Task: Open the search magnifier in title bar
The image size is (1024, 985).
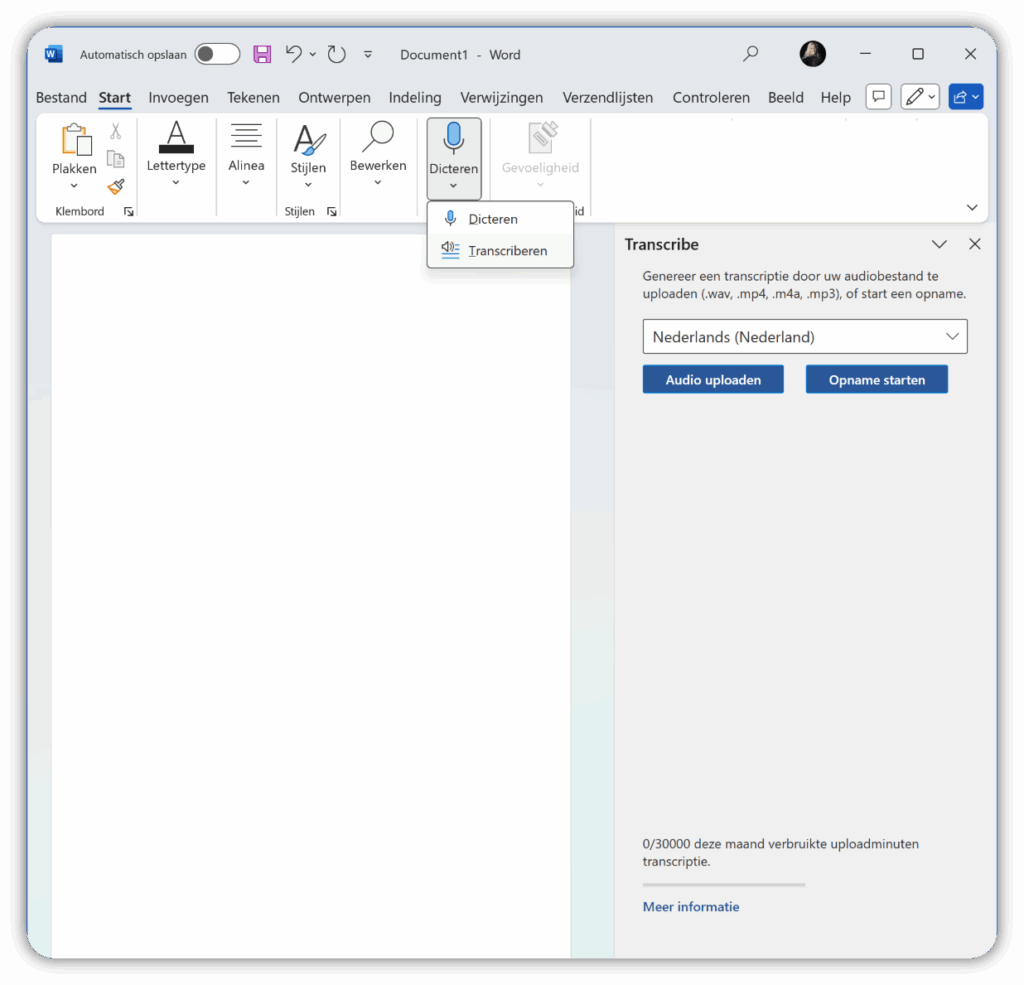Action: coord(750,55)
